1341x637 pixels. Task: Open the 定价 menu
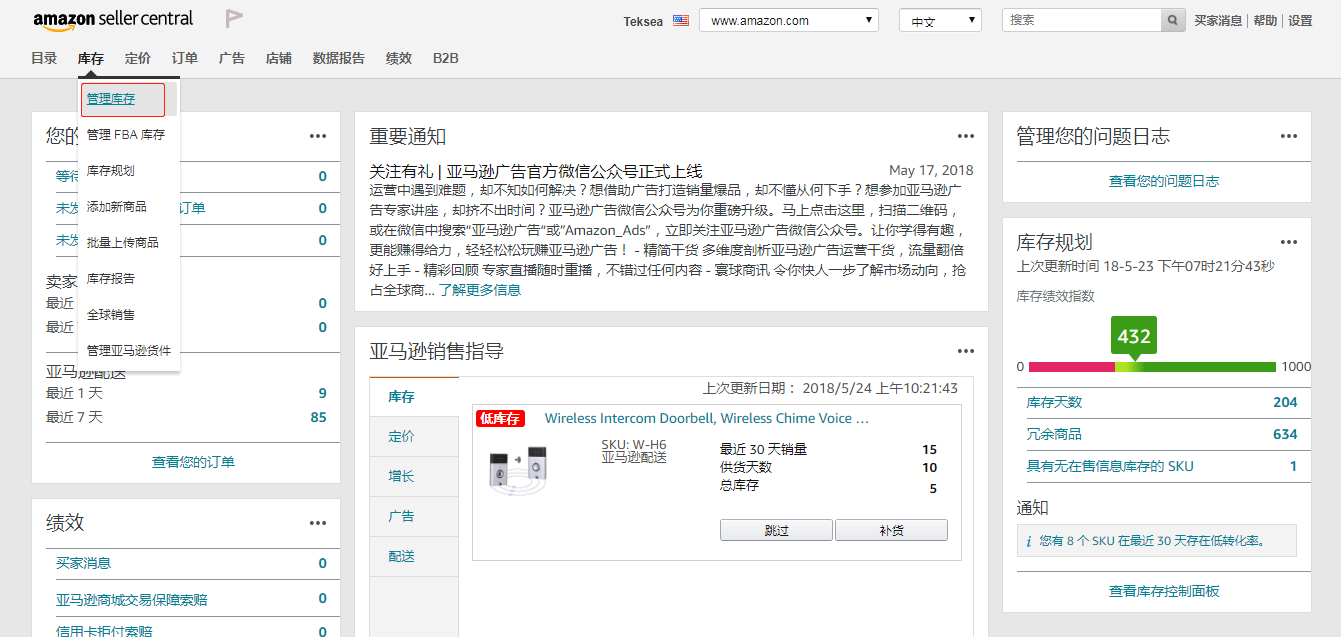click(138, 58)
